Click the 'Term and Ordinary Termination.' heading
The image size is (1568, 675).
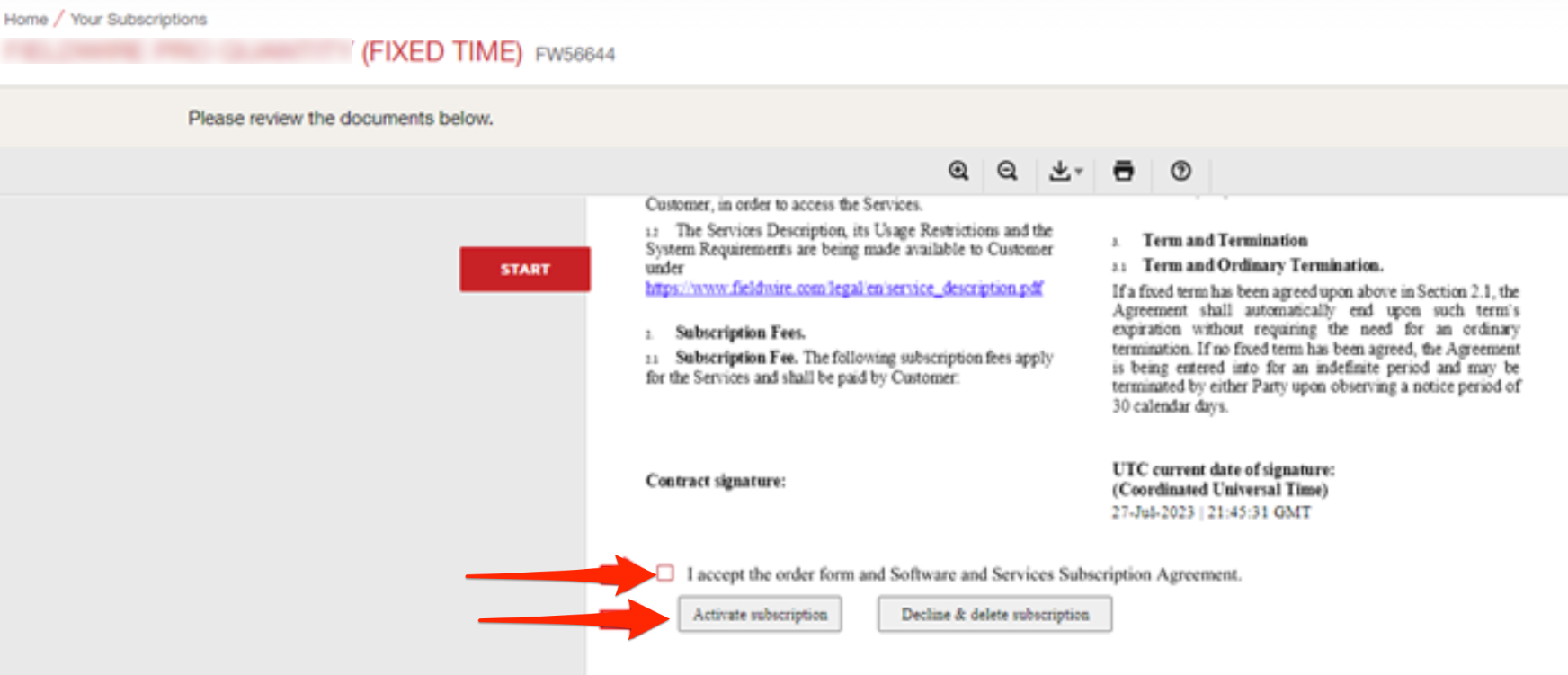1262,265
